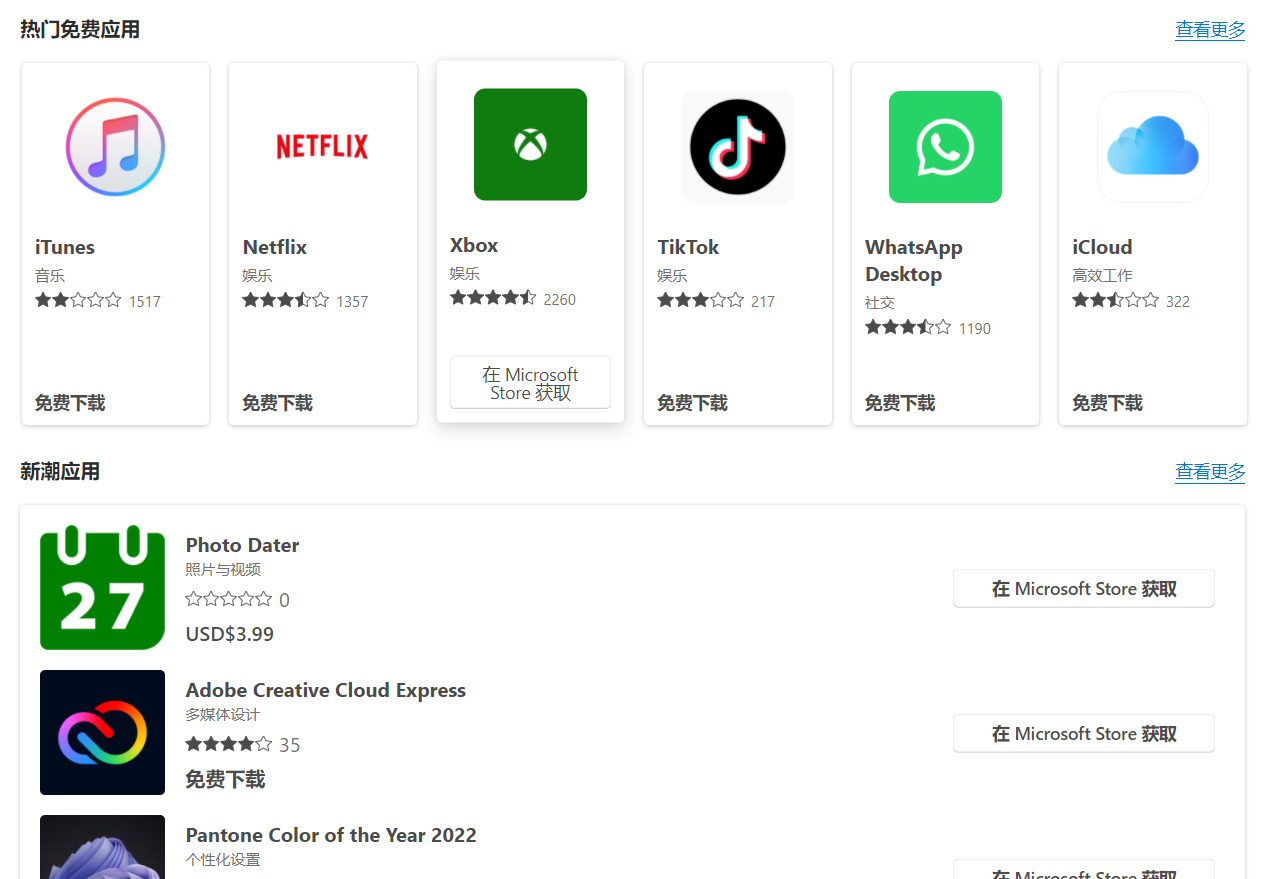
Task: Get Photo Dater in Microsoft Store
Action: pyautogui.click(x=1084, y=588)
